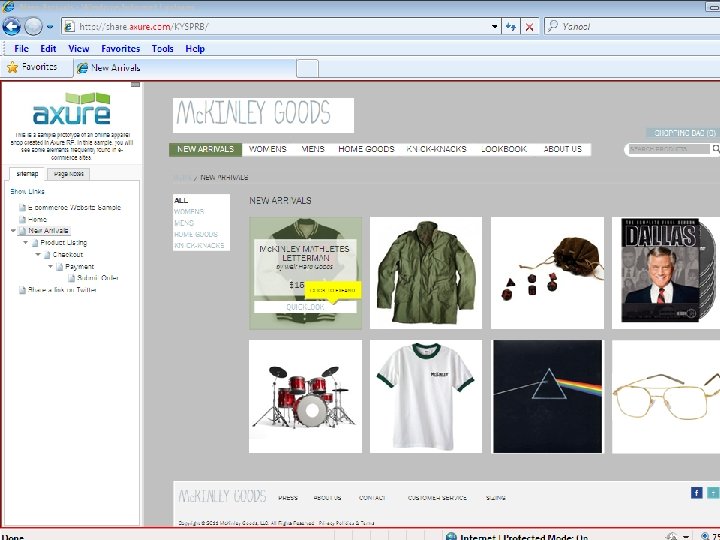Collapse the Product Listing tree node
This screenshot has height=540, width=720.
point(25,242)
